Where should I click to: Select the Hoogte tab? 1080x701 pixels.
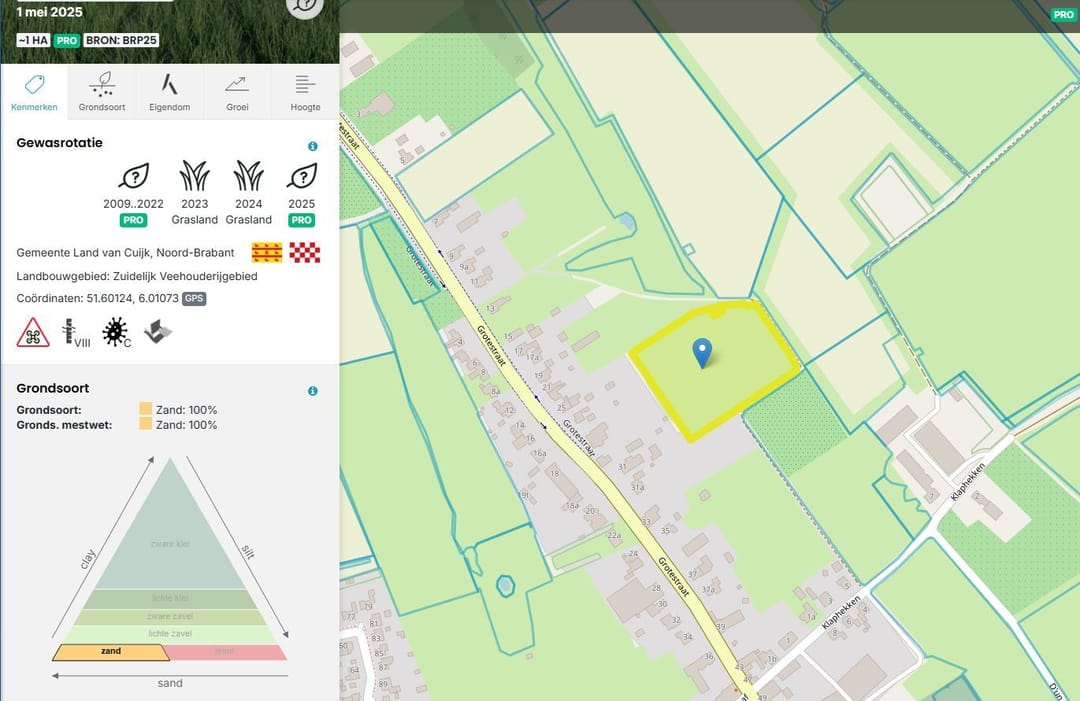click(x=305, y=92)
